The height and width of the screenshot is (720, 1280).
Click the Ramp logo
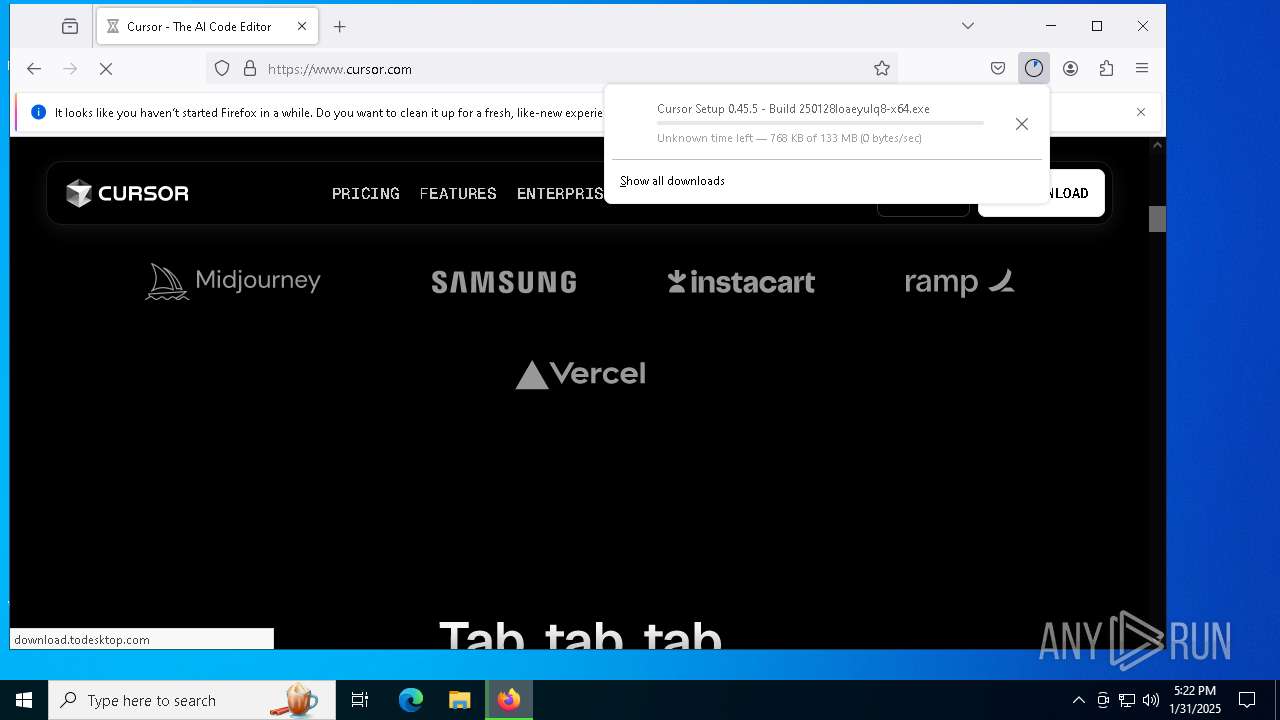tap(960, 282)
